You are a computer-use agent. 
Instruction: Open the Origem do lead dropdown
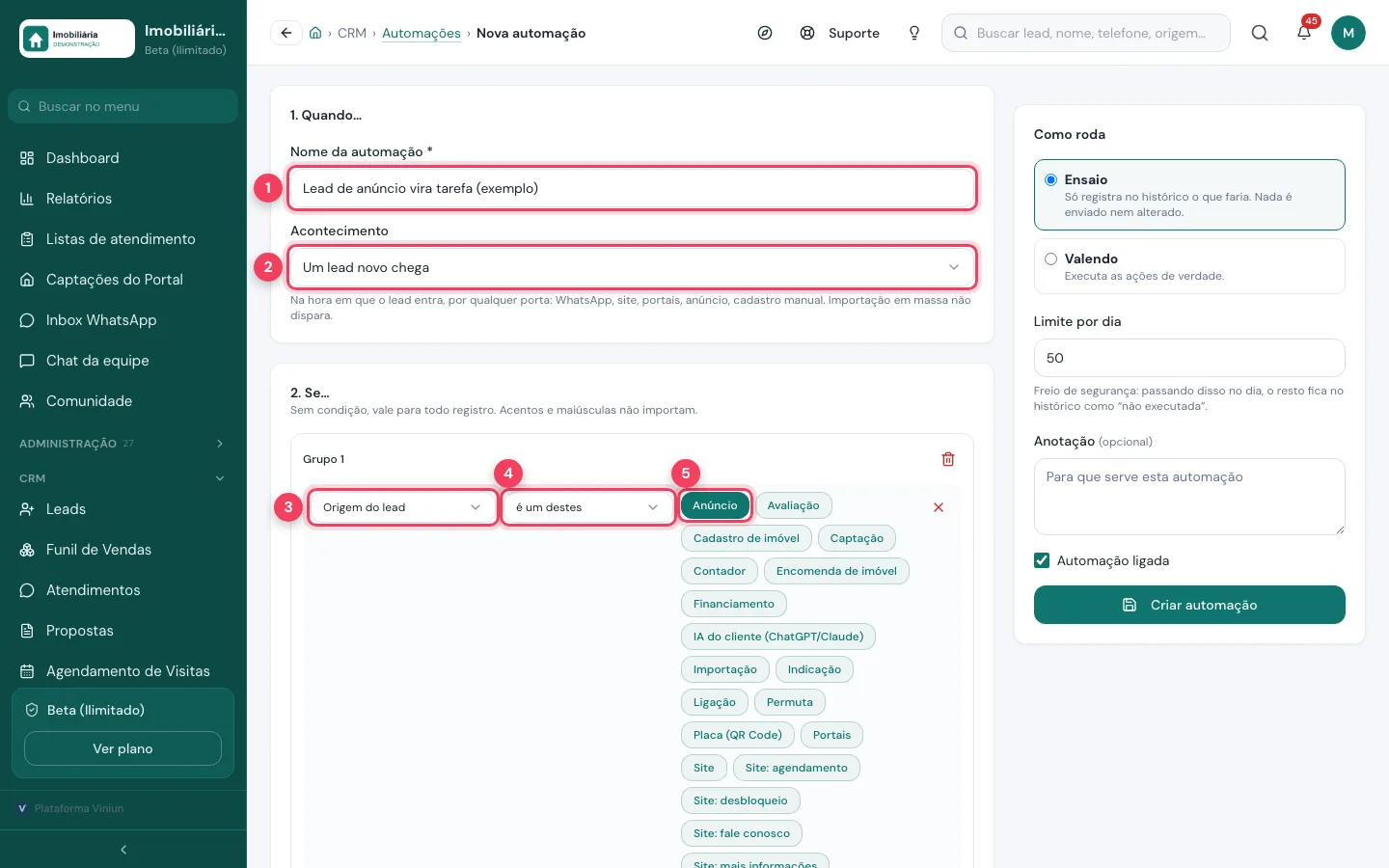tap(402, 507)
